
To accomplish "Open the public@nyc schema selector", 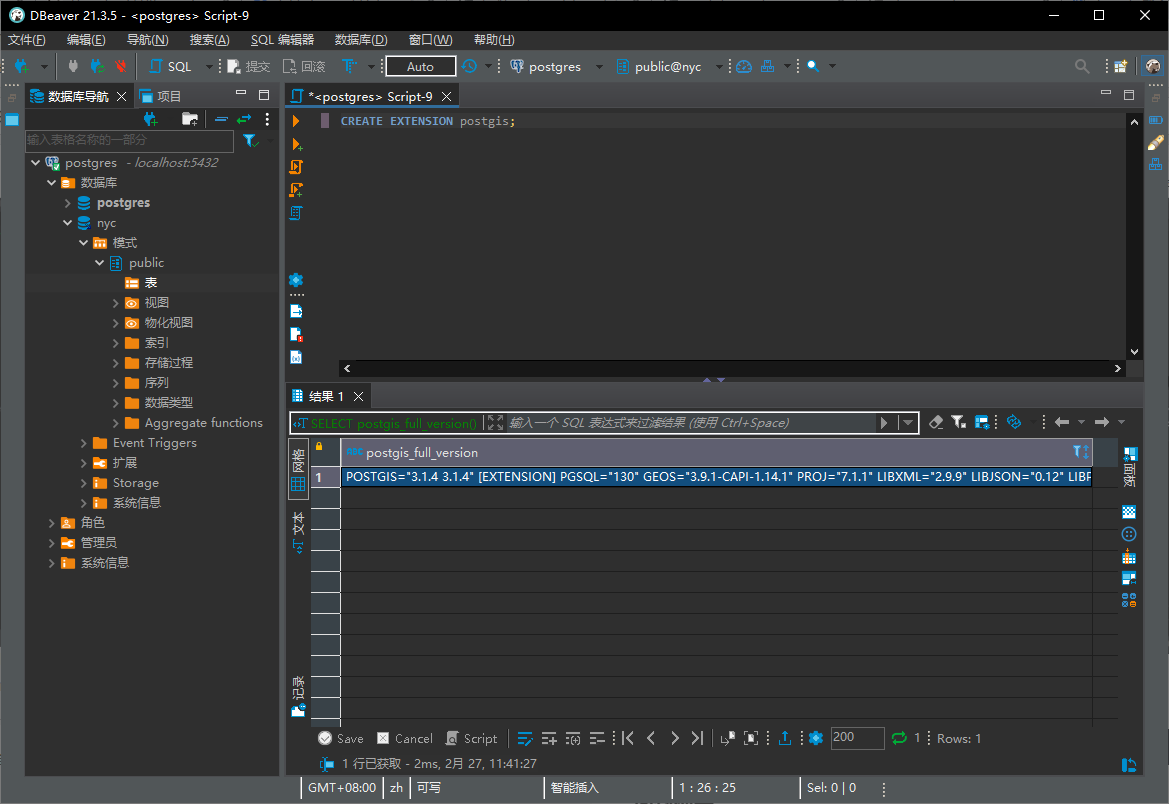I will click(669, 66).
